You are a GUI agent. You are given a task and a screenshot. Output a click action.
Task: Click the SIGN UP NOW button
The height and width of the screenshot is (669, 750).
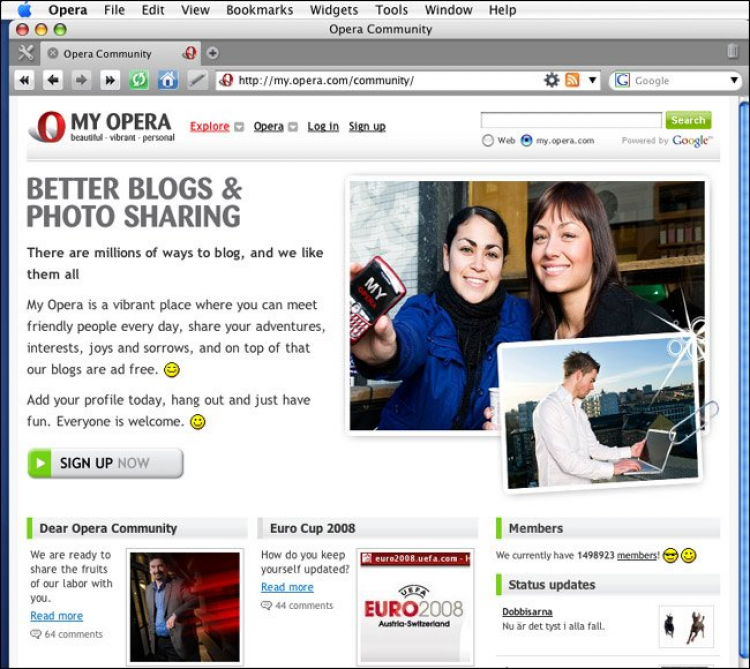pos(105,463)
